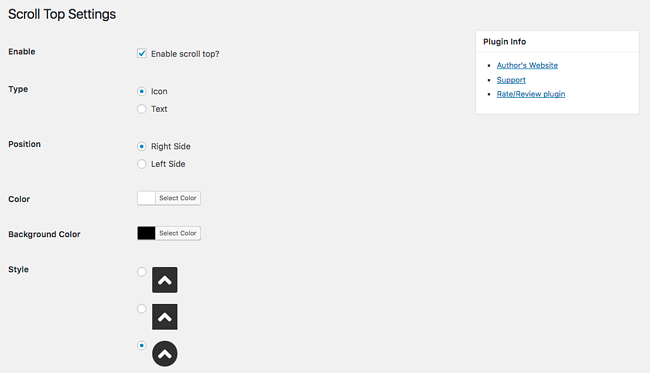Select the circle style radio button
This screenshot has height=373, width=650.
click(142, 346)
